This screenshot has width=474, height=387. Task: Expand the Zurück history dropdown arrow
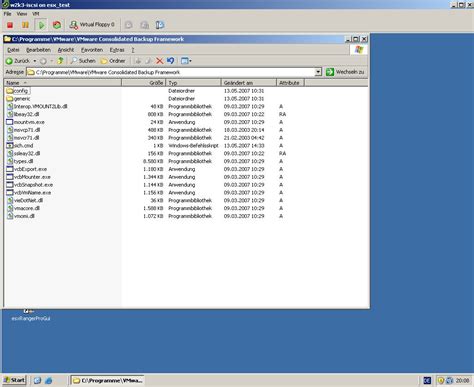(x=35, y=61)
